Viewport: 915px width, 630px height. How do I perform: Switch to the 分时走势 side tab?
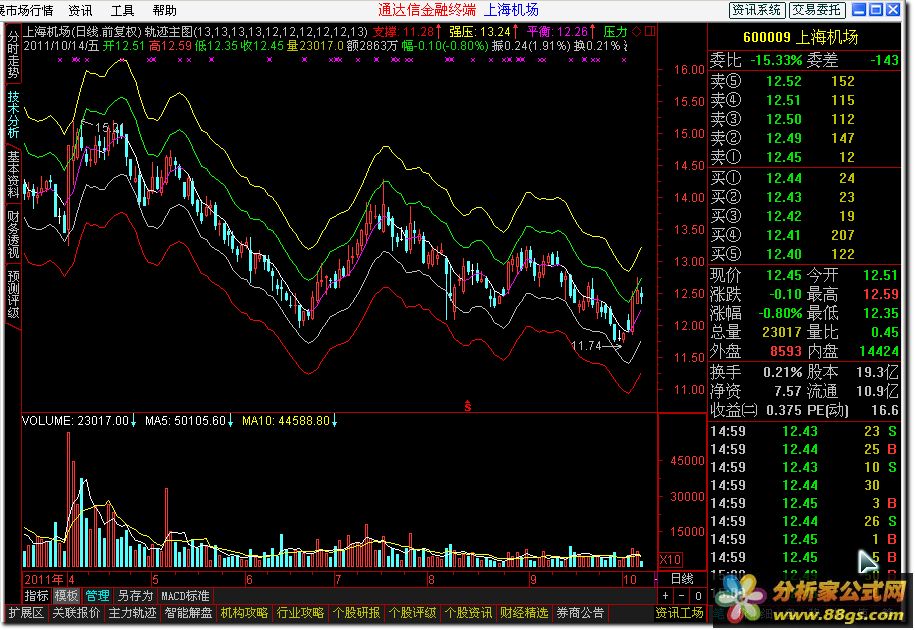pos(13,55)
